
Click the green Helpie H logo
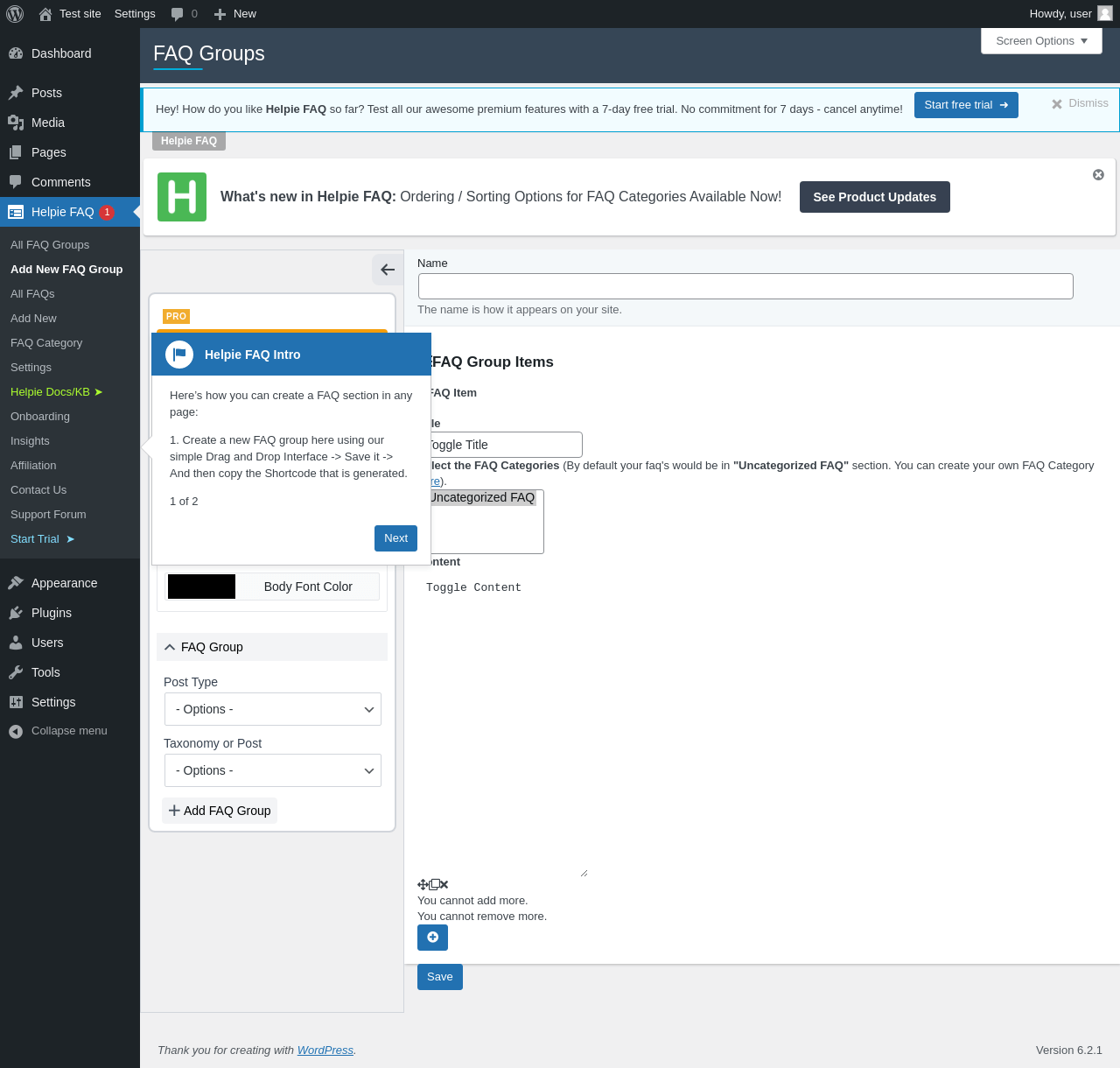(182, 197)
